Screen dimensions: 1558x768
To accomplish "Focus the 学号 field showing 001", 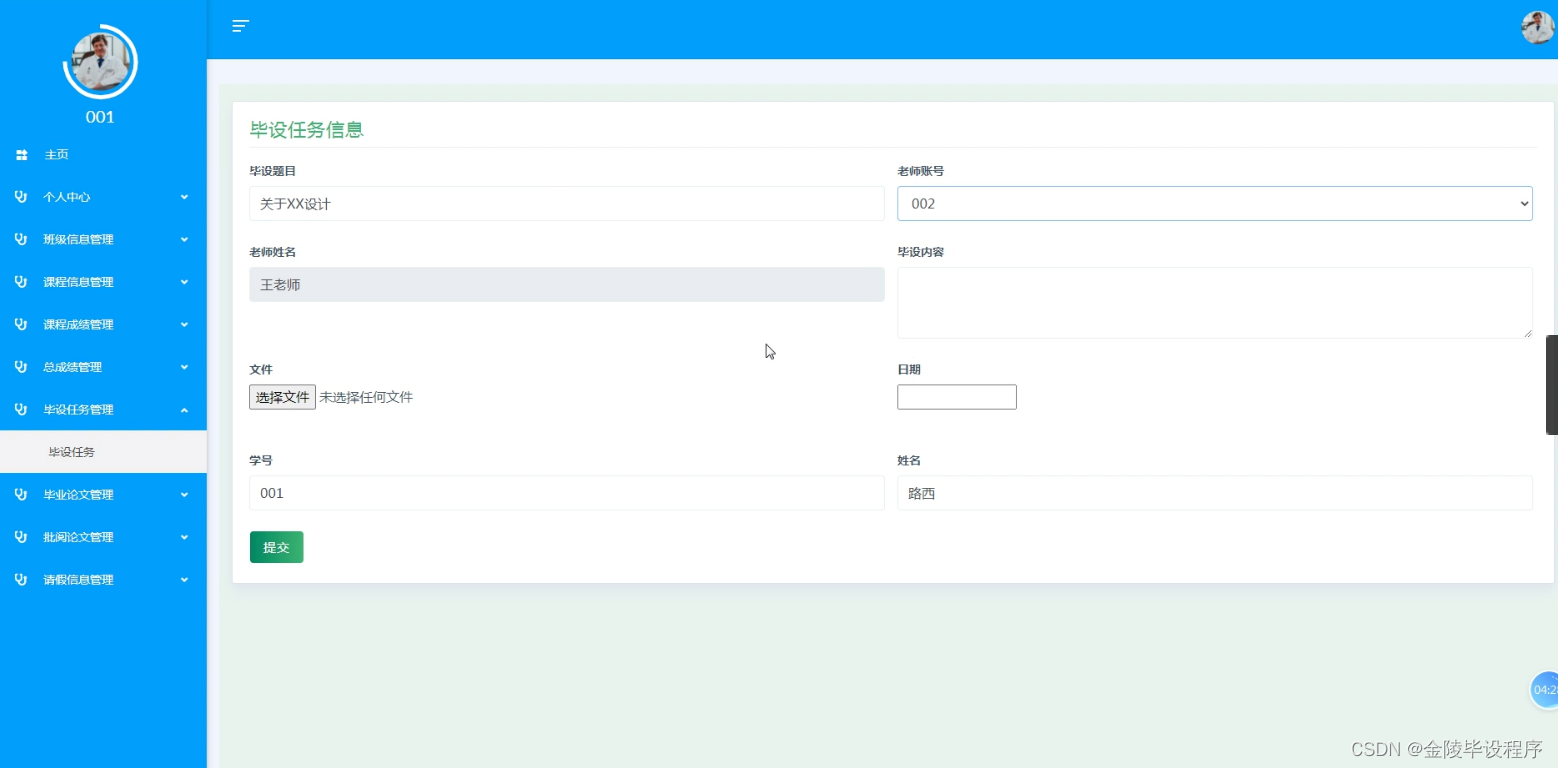I will point(567,493).
